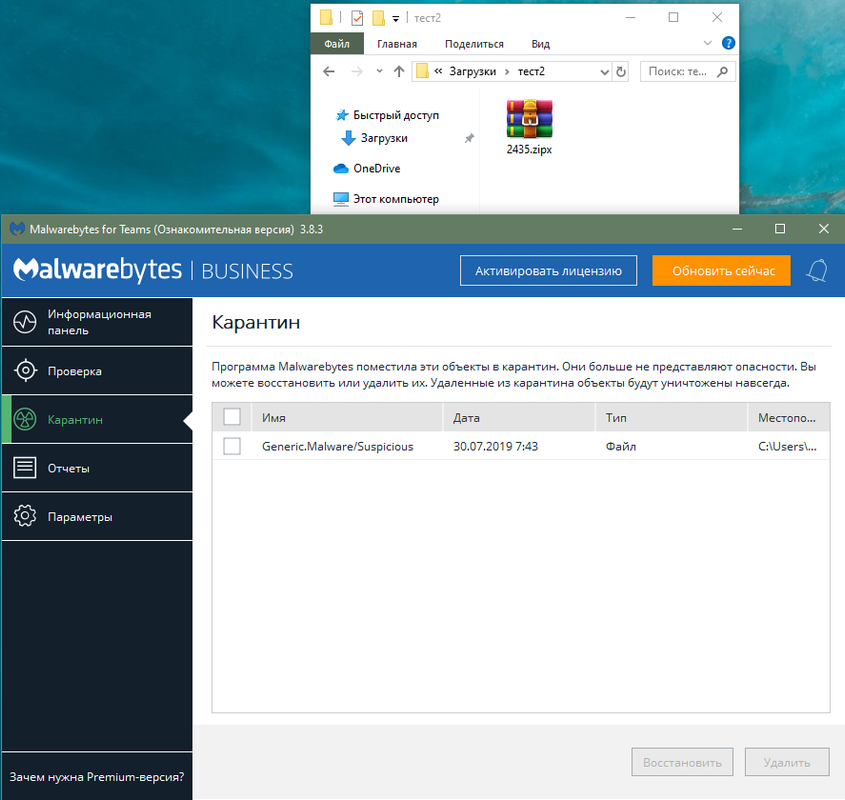This screenshot has height=800, width=845.
Task: Open the Вид ribbon tab
Action: click(541, 44)
